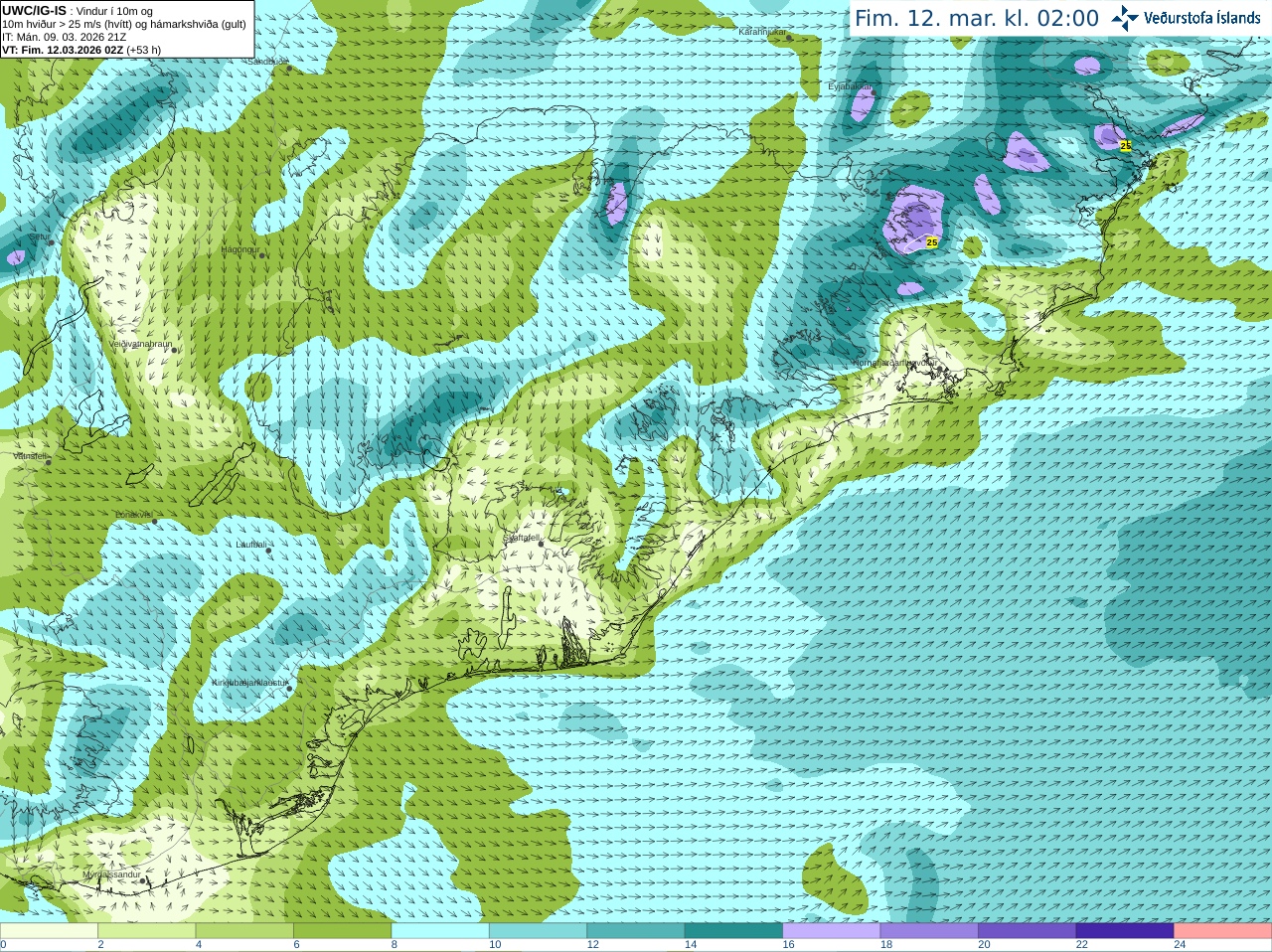This screenshot has height=952, width=1272.
Task: Select the Hágöngur station marker
Action: [262, 255]
